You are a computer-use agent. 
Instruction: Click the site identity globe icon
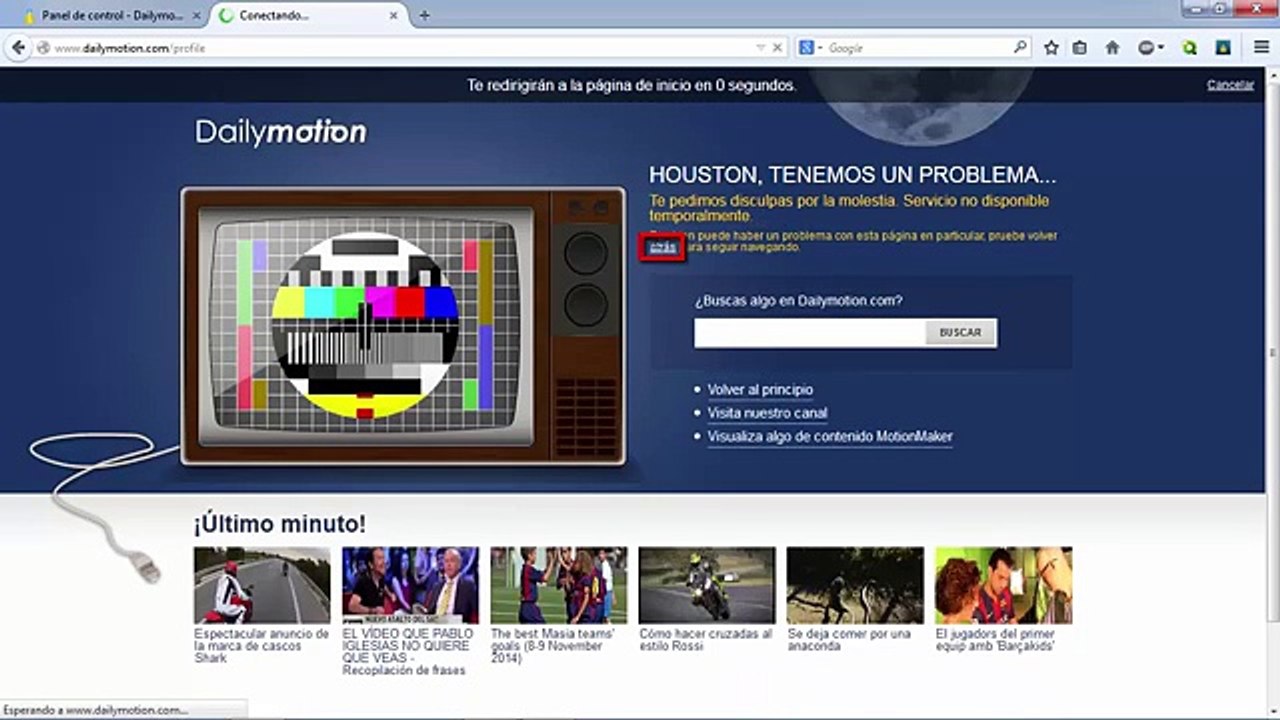(x=43, y=47)
